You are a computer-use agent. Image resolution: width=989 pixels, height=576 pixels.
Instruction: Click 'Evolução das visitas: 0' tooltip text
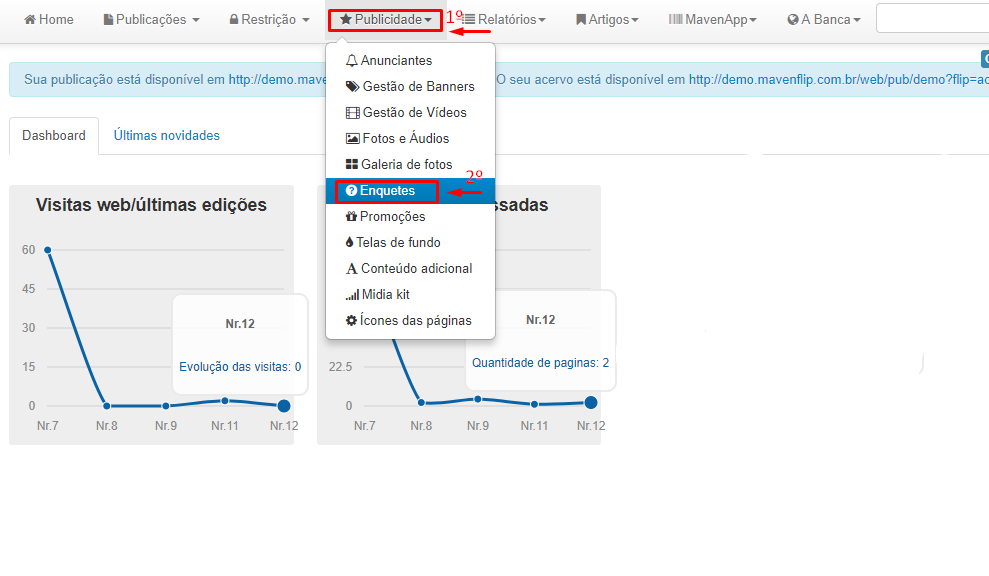point(240,367)
